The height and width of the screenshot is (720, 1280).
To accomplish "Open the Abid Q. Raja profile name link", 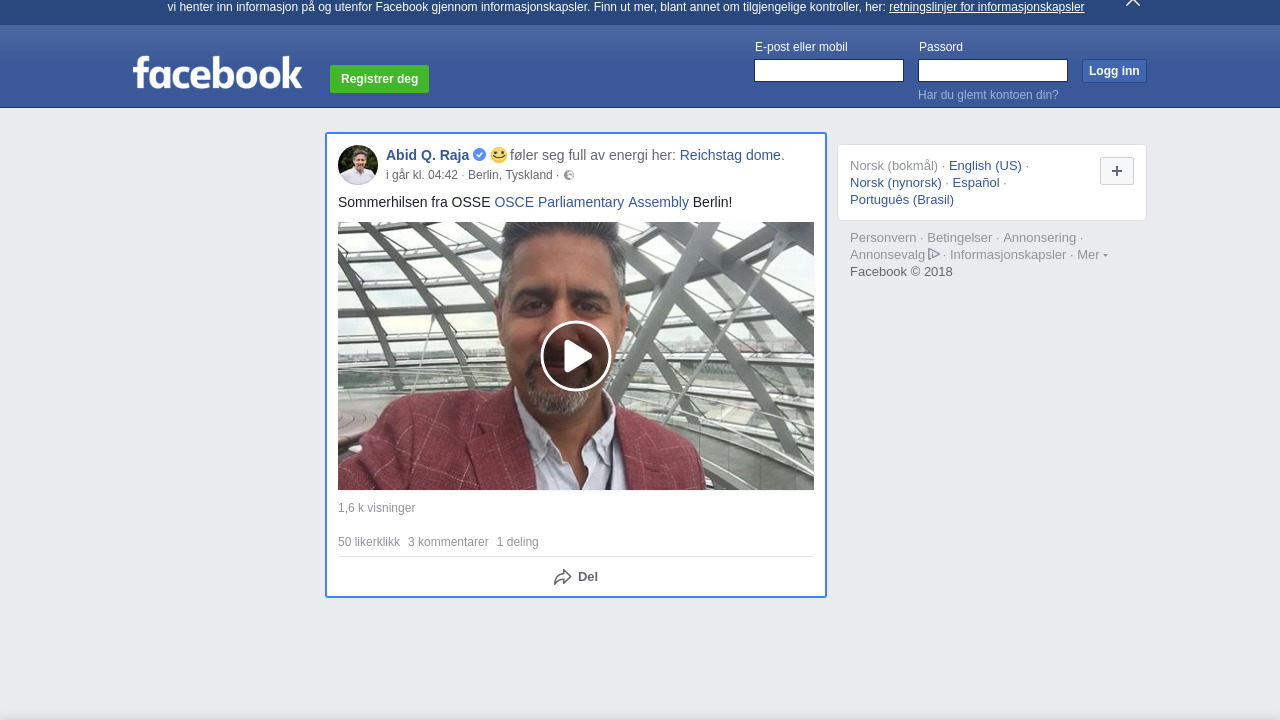I will [427, 155].
